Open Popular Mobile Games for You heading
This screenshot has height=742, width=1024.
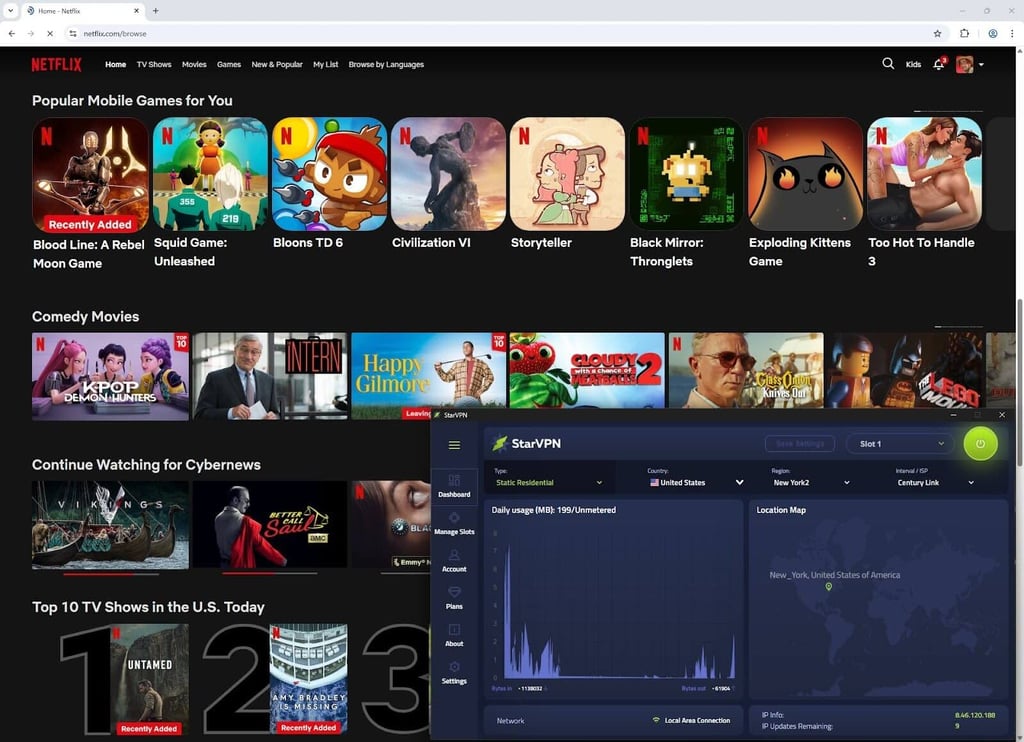[x=132, y=101]
